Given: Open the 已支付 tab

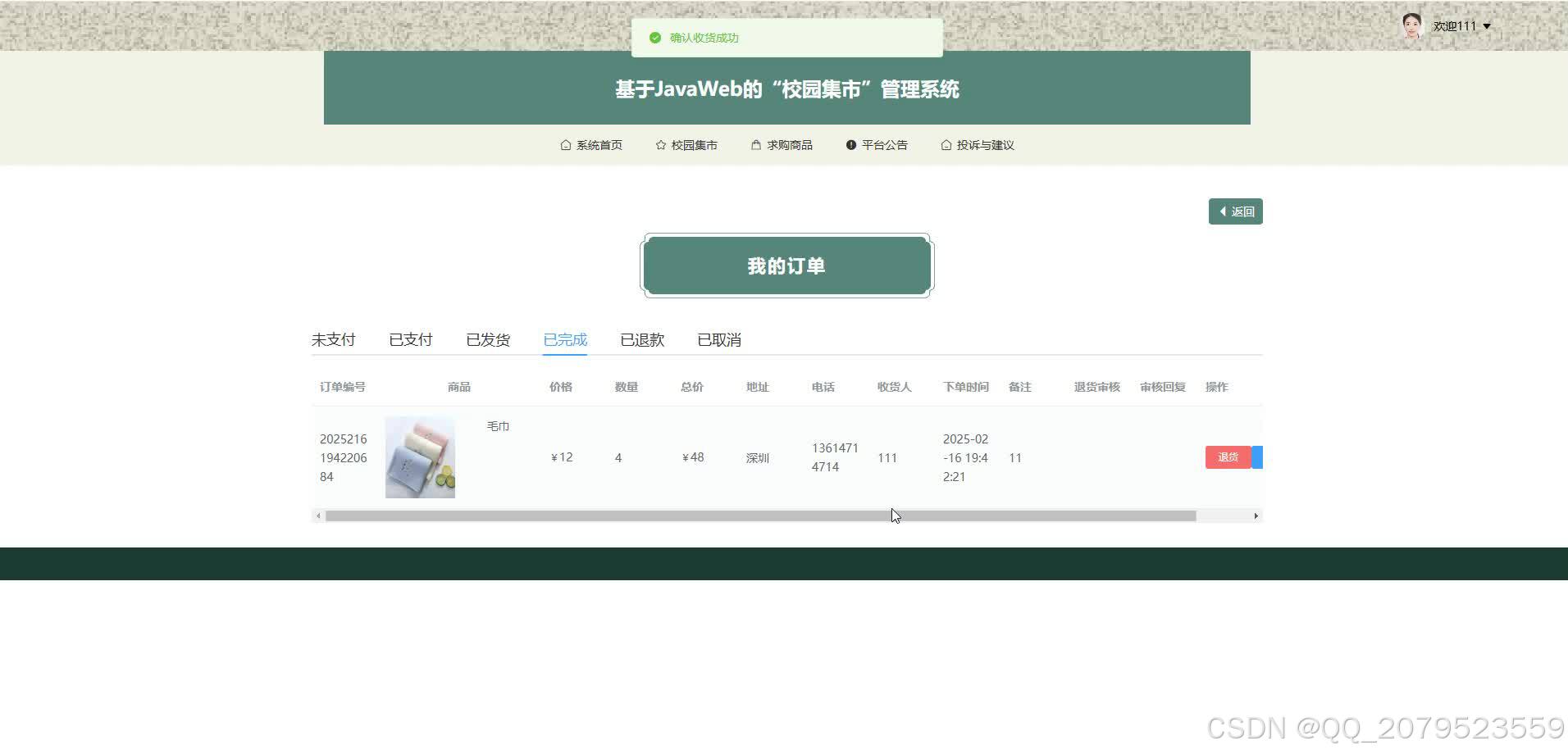Looking at the screenshot, I should point(410,339).
